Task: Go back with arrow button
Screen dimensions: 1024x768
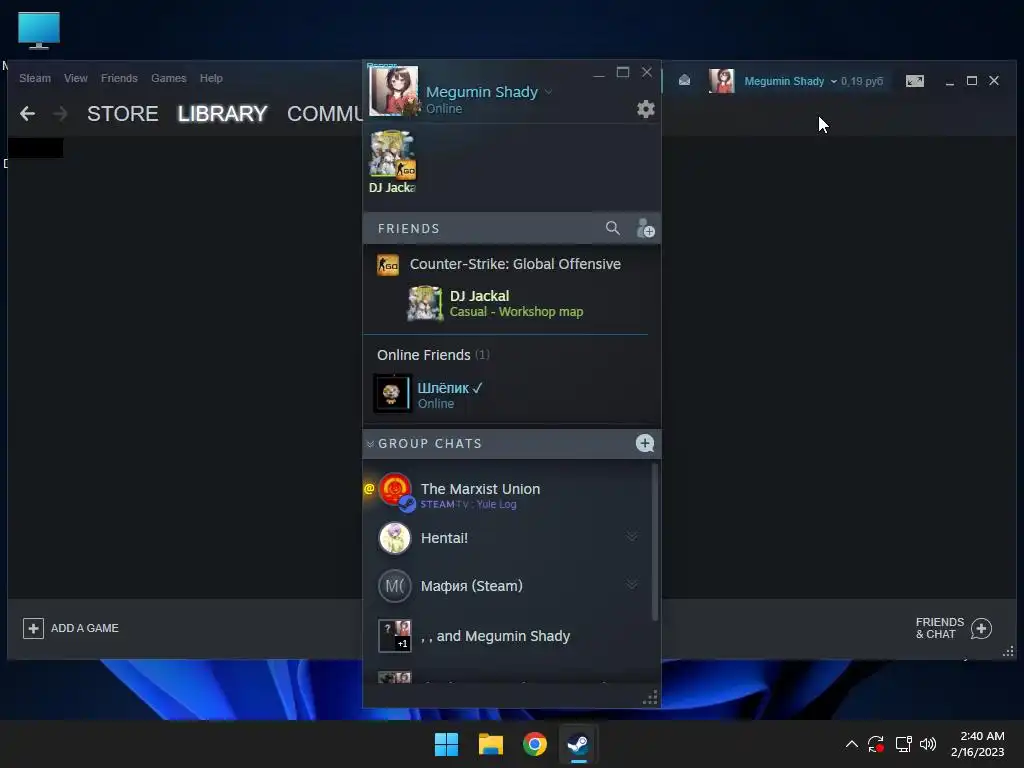Action: (27, 114)
